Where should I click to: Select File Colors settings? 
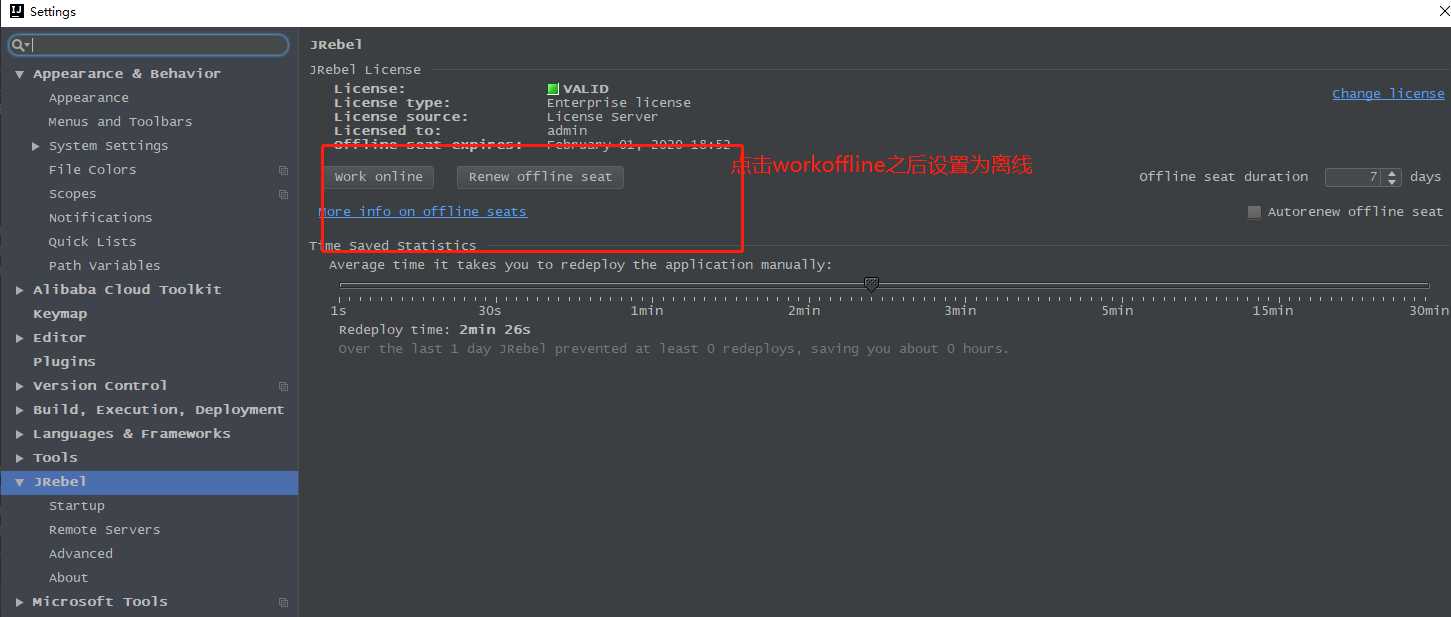[92, 170]
